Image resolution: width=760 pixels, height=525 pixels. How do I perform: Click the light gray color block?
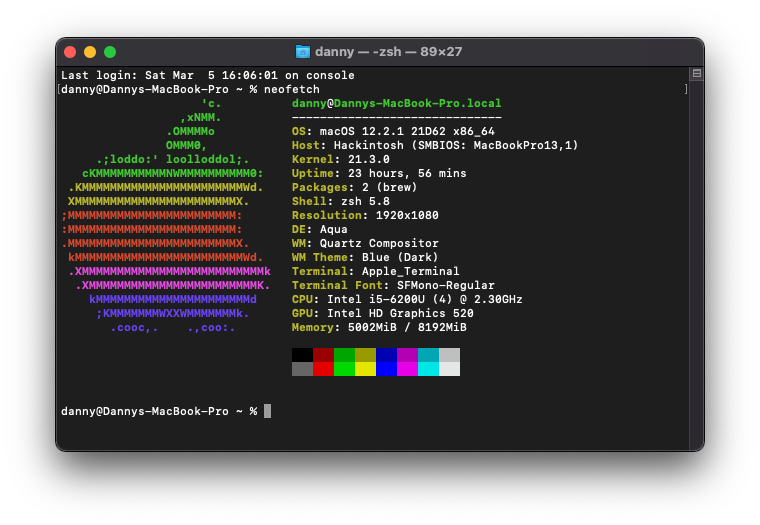click(x=449, y=355)
